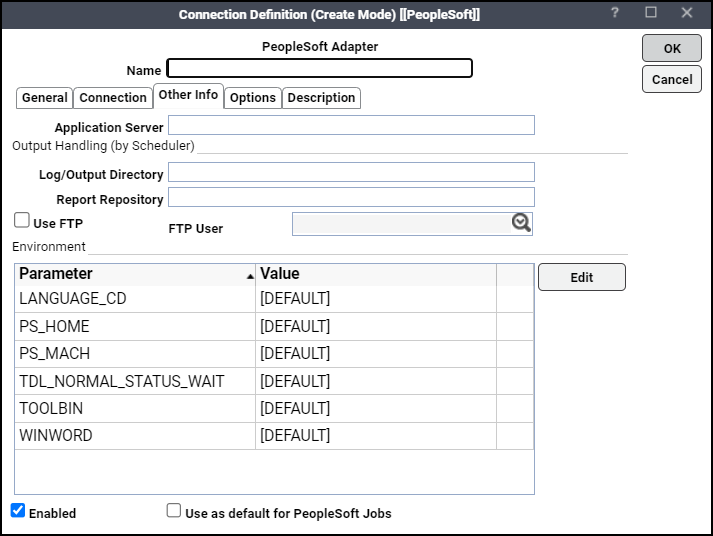Click the Report Repository field
Viewport: 713px width, 536px height.
click(x=351, y=197)
